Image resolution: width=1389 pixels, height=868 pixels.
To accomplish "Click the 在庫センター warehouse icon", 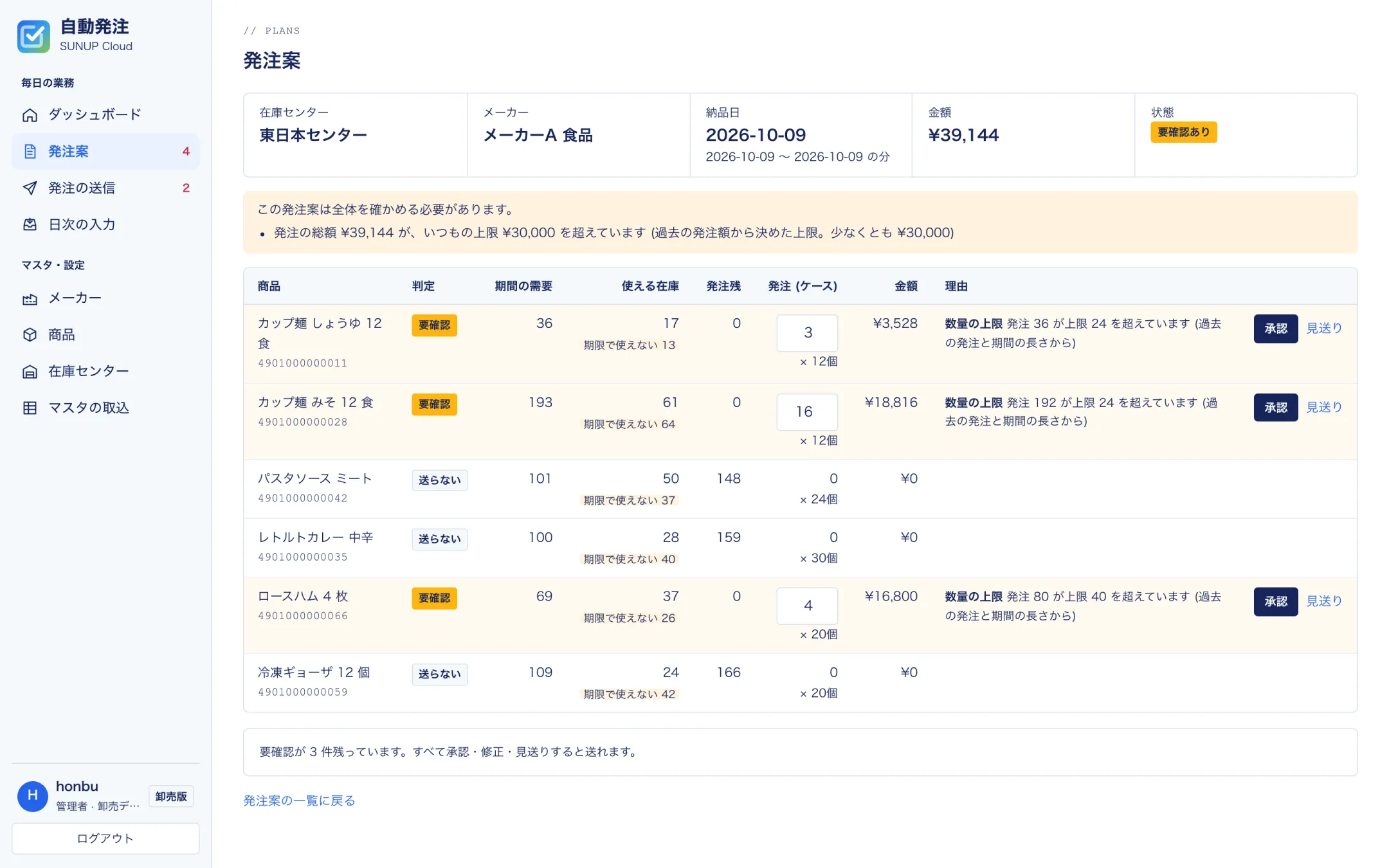I will point(30,372).
